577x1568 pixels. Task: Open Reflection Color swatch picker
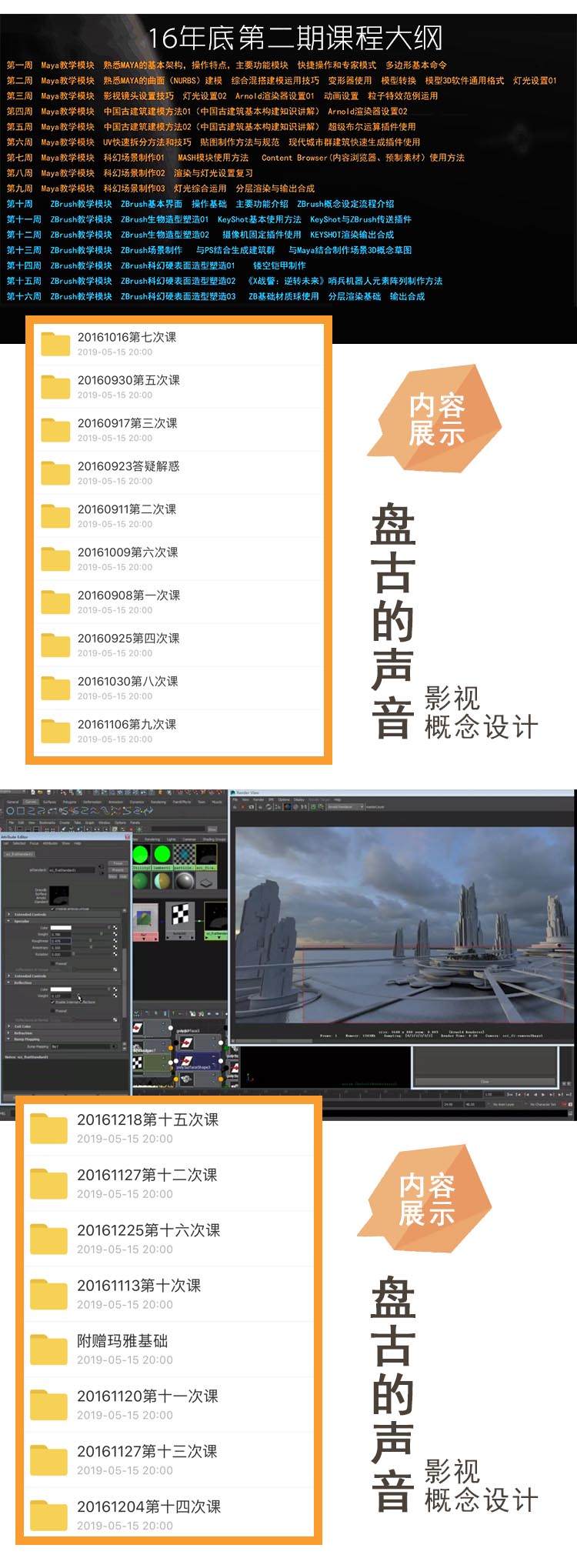pos(61,989)
